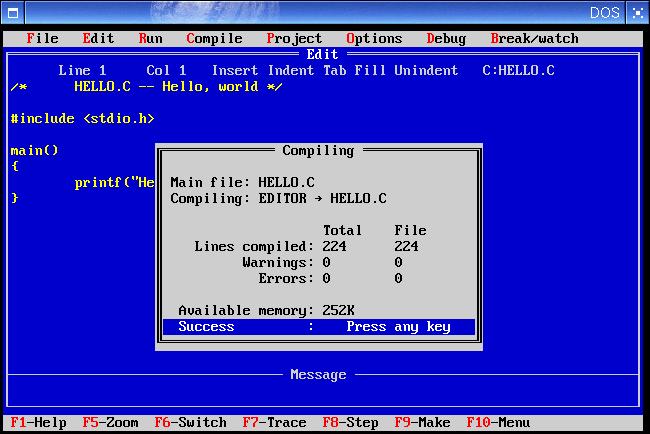Click the Indent mode indicator

[x=291, y=70]
